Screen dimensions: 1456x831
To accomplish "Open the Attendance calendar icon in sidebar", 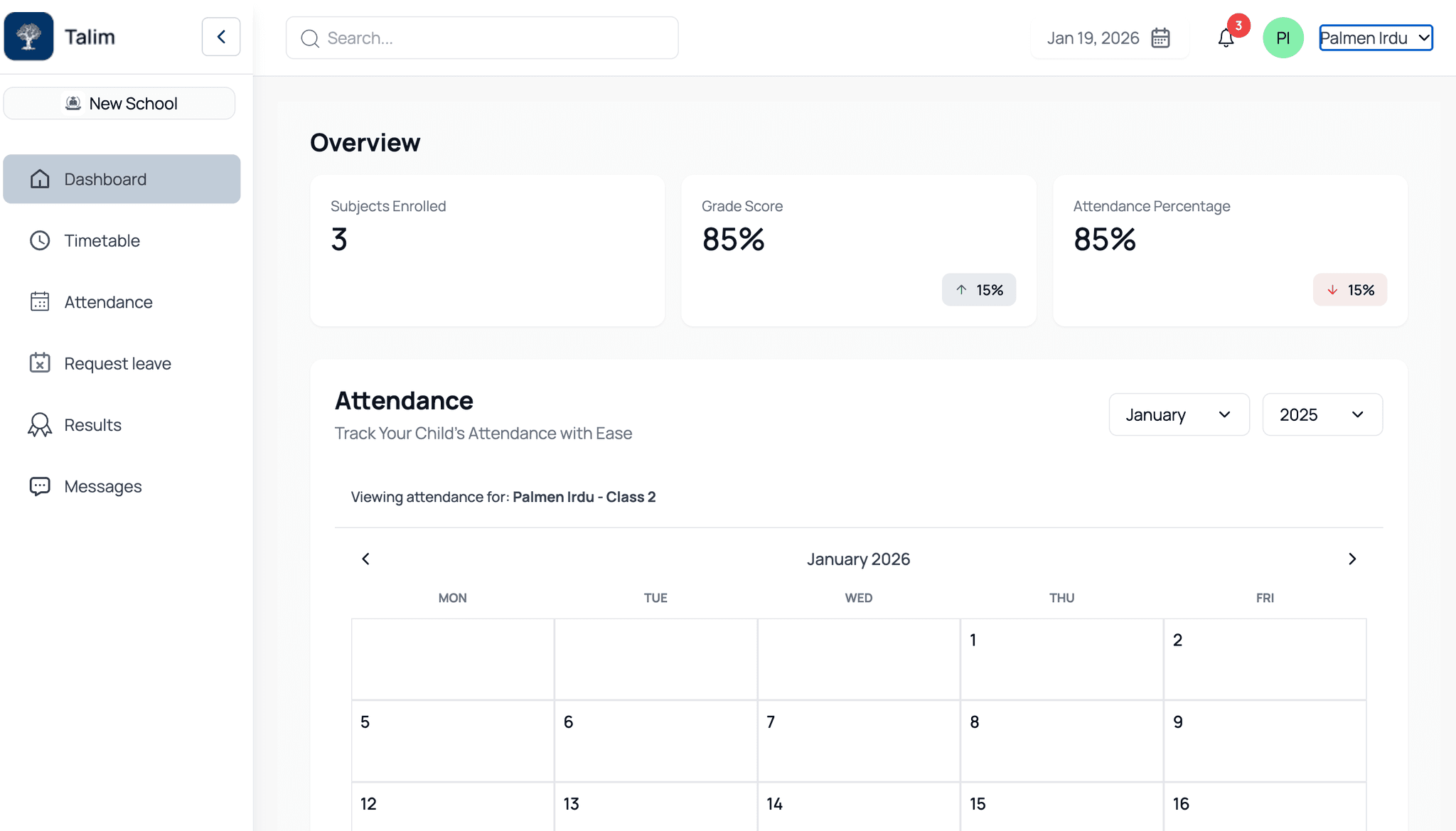I will [40, 301].
